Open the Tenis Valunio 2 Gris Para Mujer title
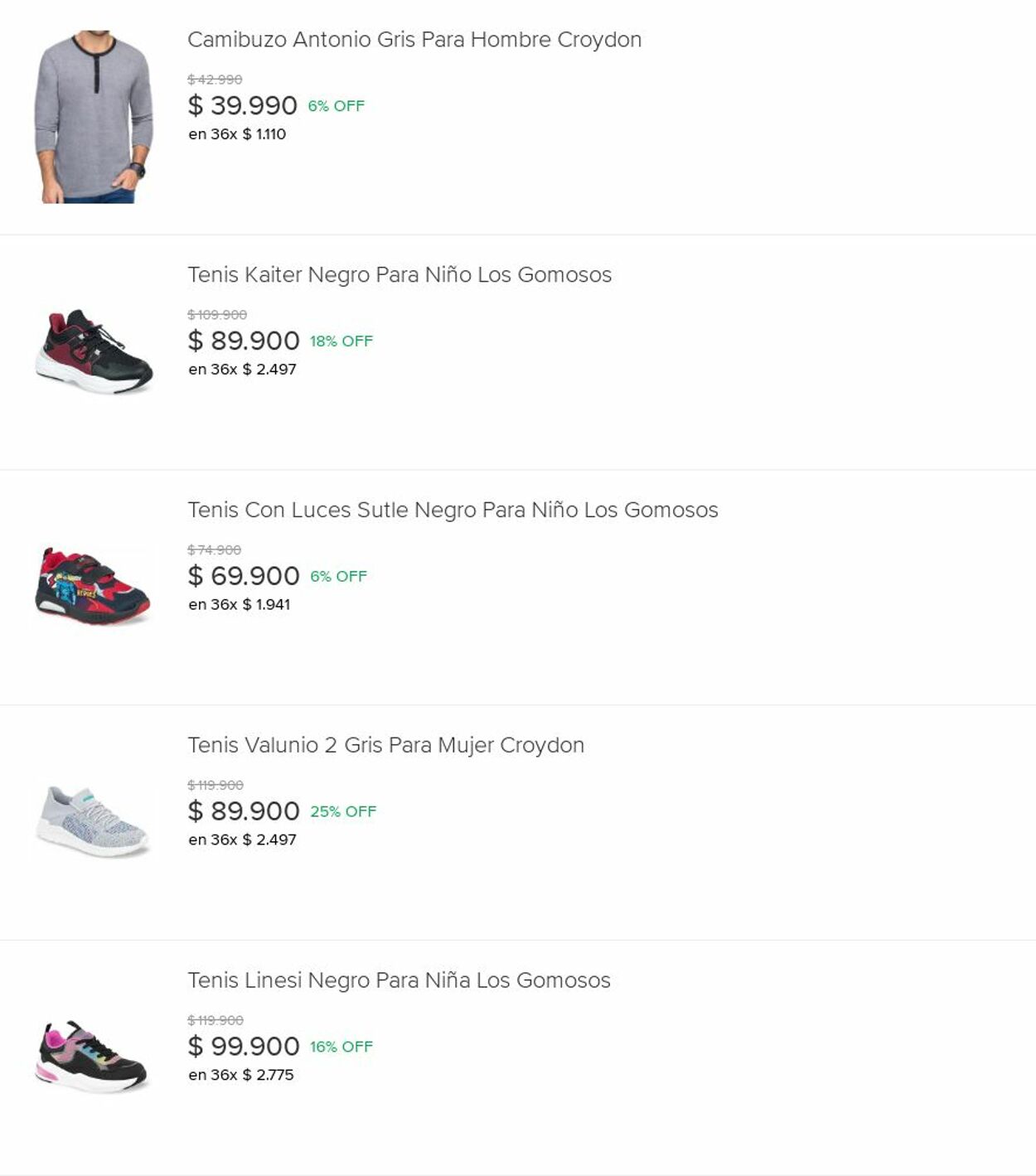The image size is (1036, 1176). [385, 746]
